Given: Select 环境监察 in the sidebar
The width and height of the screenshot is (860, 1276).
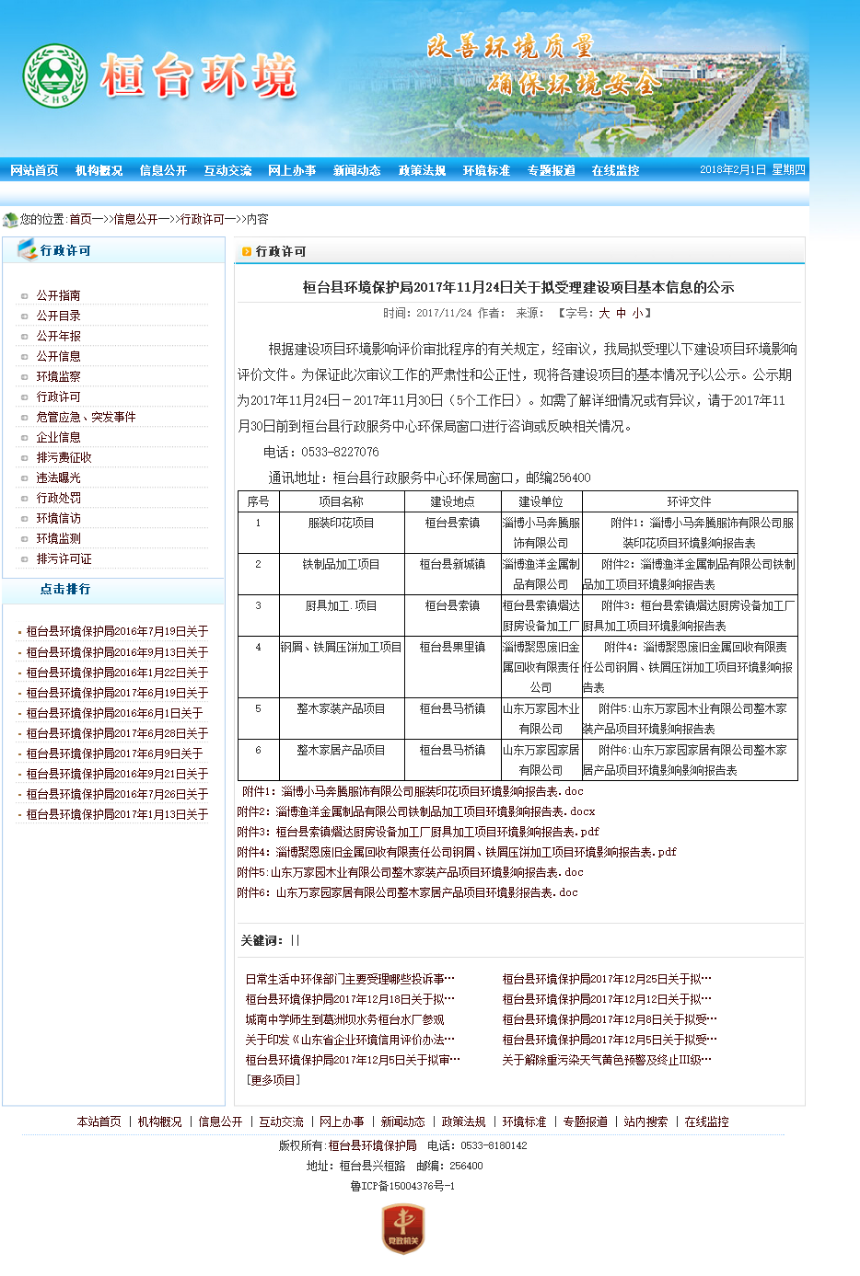Looking at the screenshot, I should point(59,377).
